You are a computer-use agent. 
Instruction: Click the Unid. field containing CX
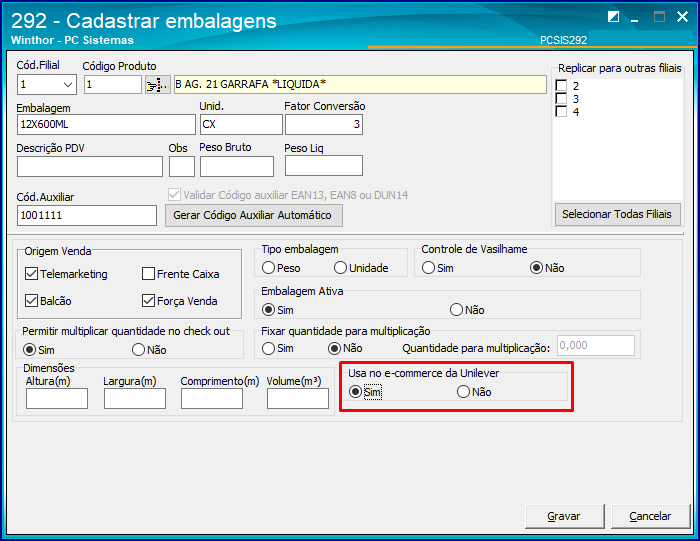[241, 125]
